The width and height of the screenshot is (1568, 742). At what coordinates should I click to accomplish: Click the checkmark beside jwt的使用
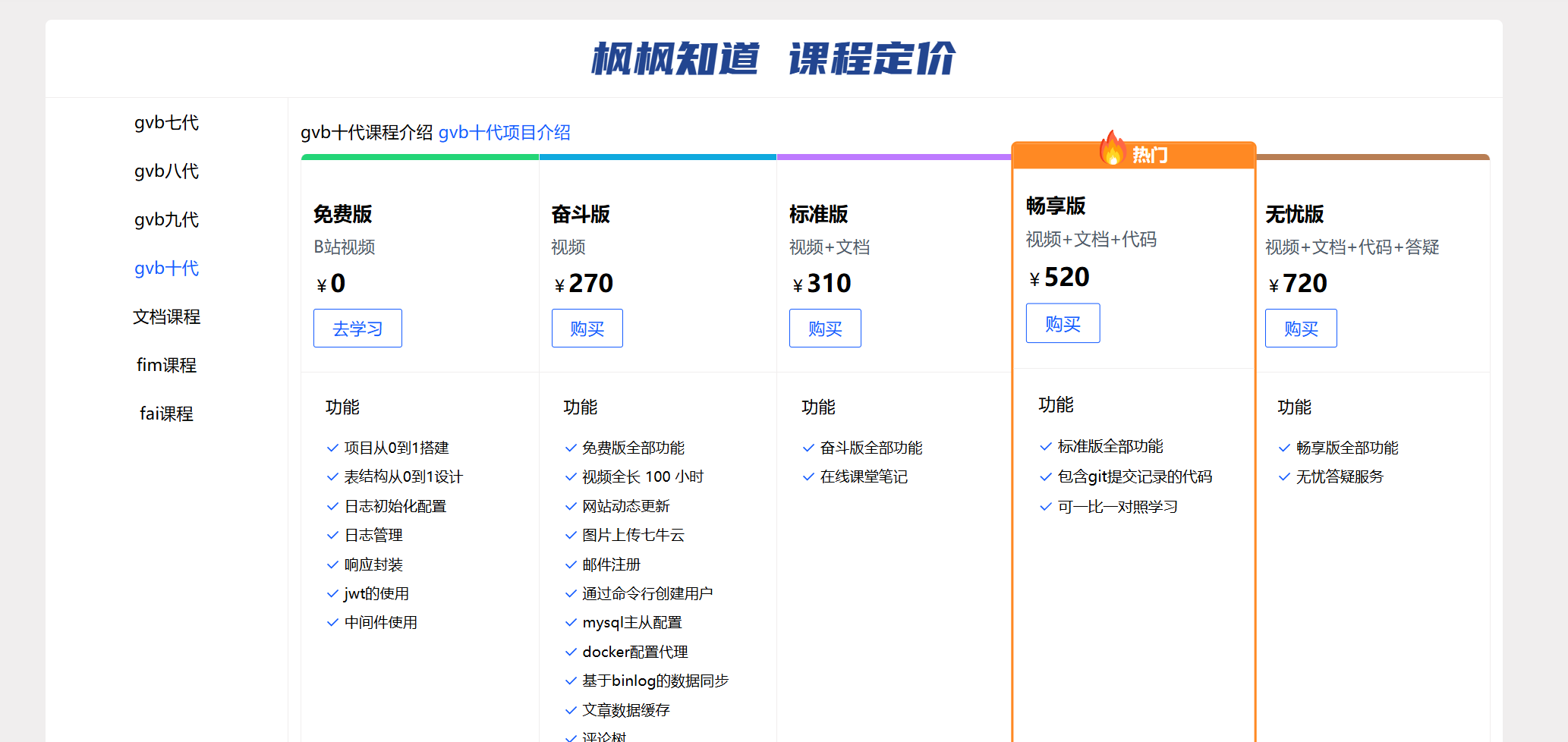pyautogui.click(x=332, y=594)
